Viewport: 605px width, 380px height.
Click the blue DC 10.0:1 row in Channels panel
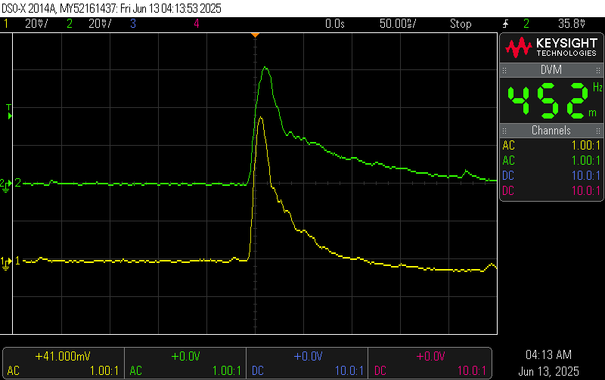click(x=551, y=176)
